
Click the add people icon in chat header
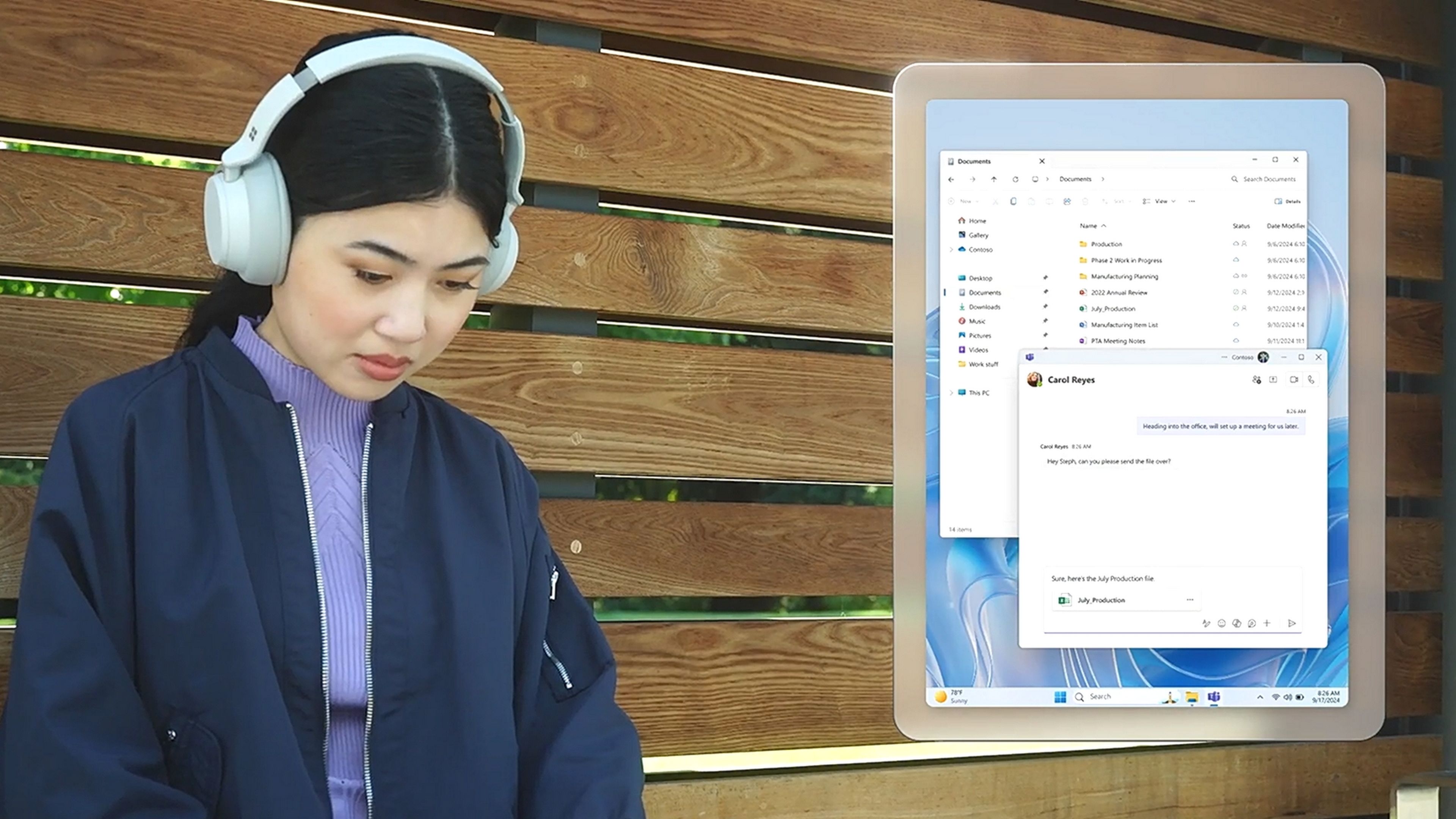[x=1256, y=380]
